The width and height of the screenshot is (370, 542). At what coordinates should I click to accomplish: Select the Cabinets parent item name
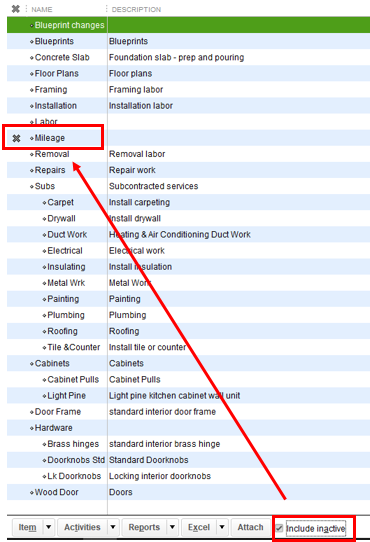tap(52, 364)
